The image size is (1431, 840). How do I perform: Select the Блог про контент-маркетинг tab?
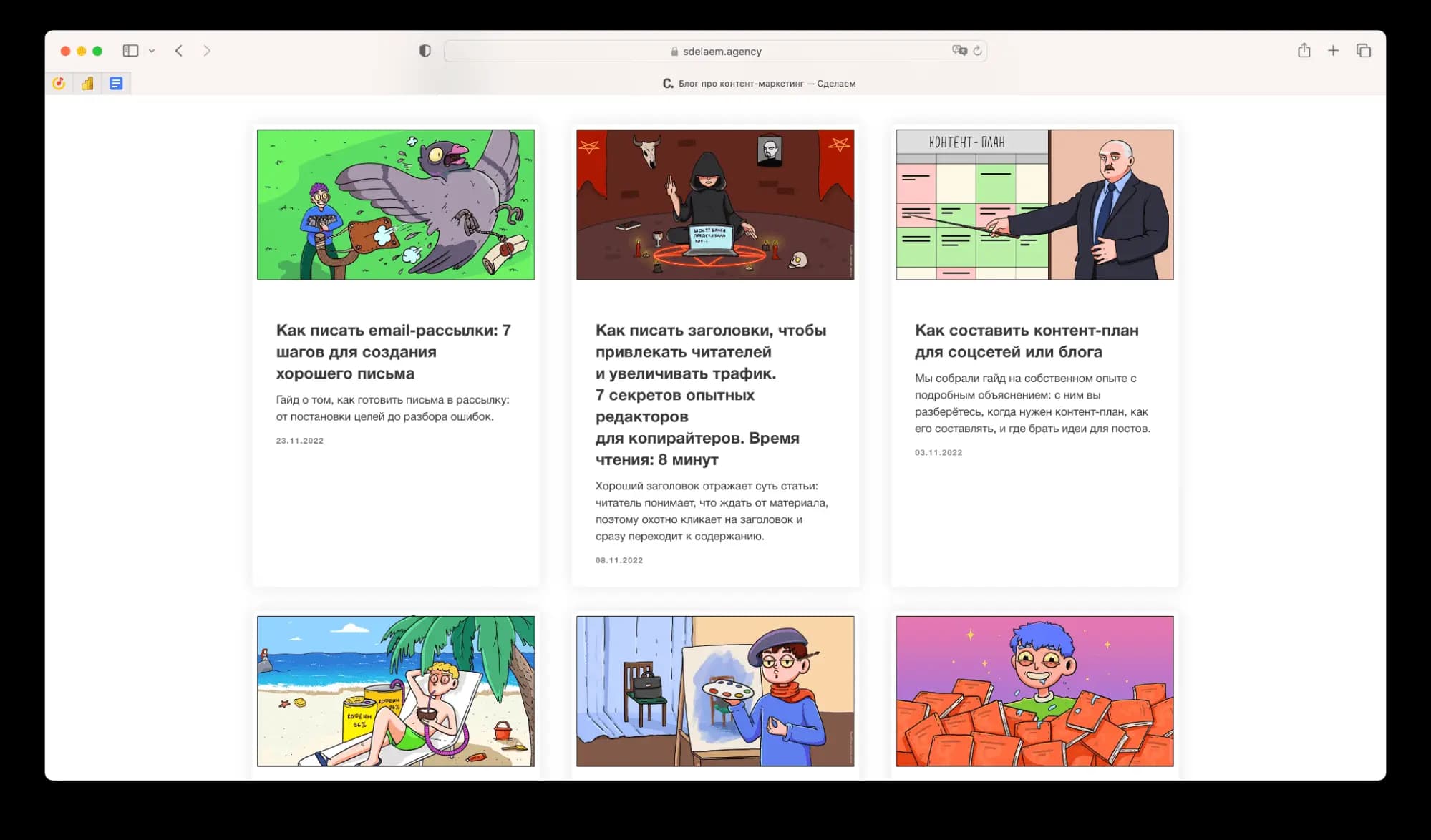pyautogui.click(x=759, y=84)
